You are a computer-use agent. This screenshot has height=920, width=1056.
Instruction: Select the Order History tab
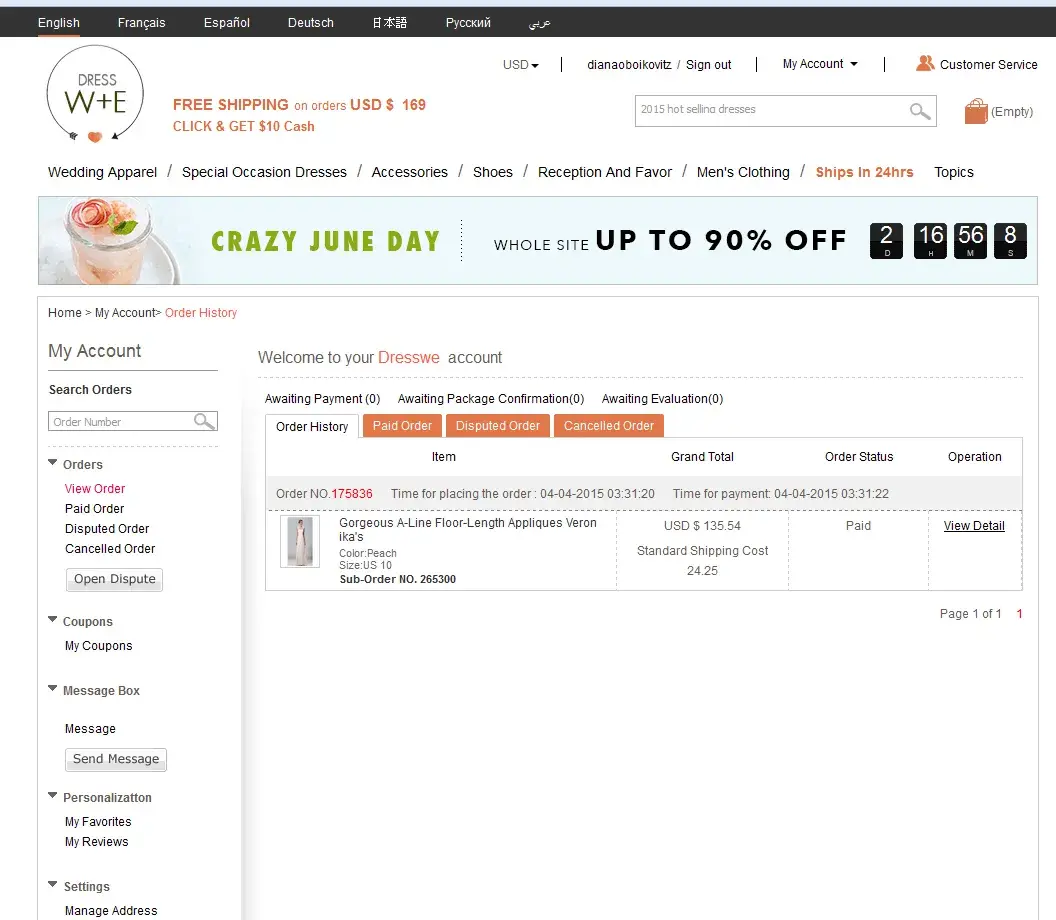312,426
